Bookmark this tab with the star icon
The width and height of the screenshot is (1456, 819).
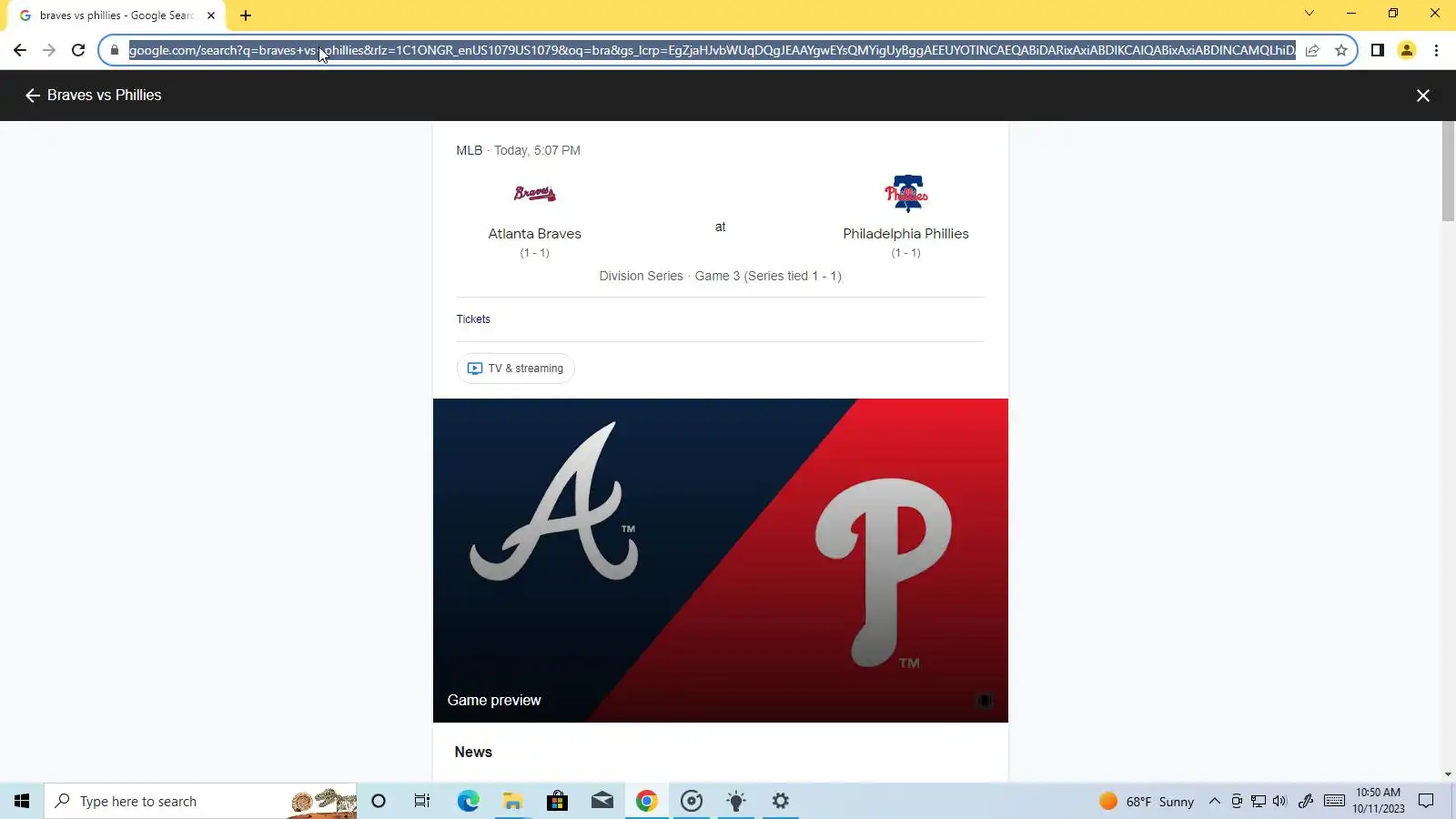point(1341,50)
